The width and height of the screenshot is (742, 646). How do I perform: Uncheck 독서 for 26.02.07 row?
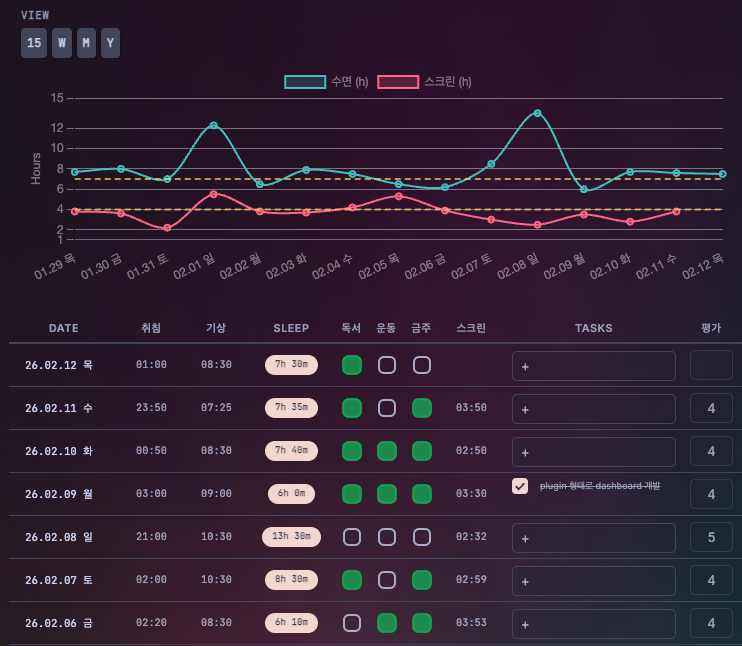pos(352,580)
